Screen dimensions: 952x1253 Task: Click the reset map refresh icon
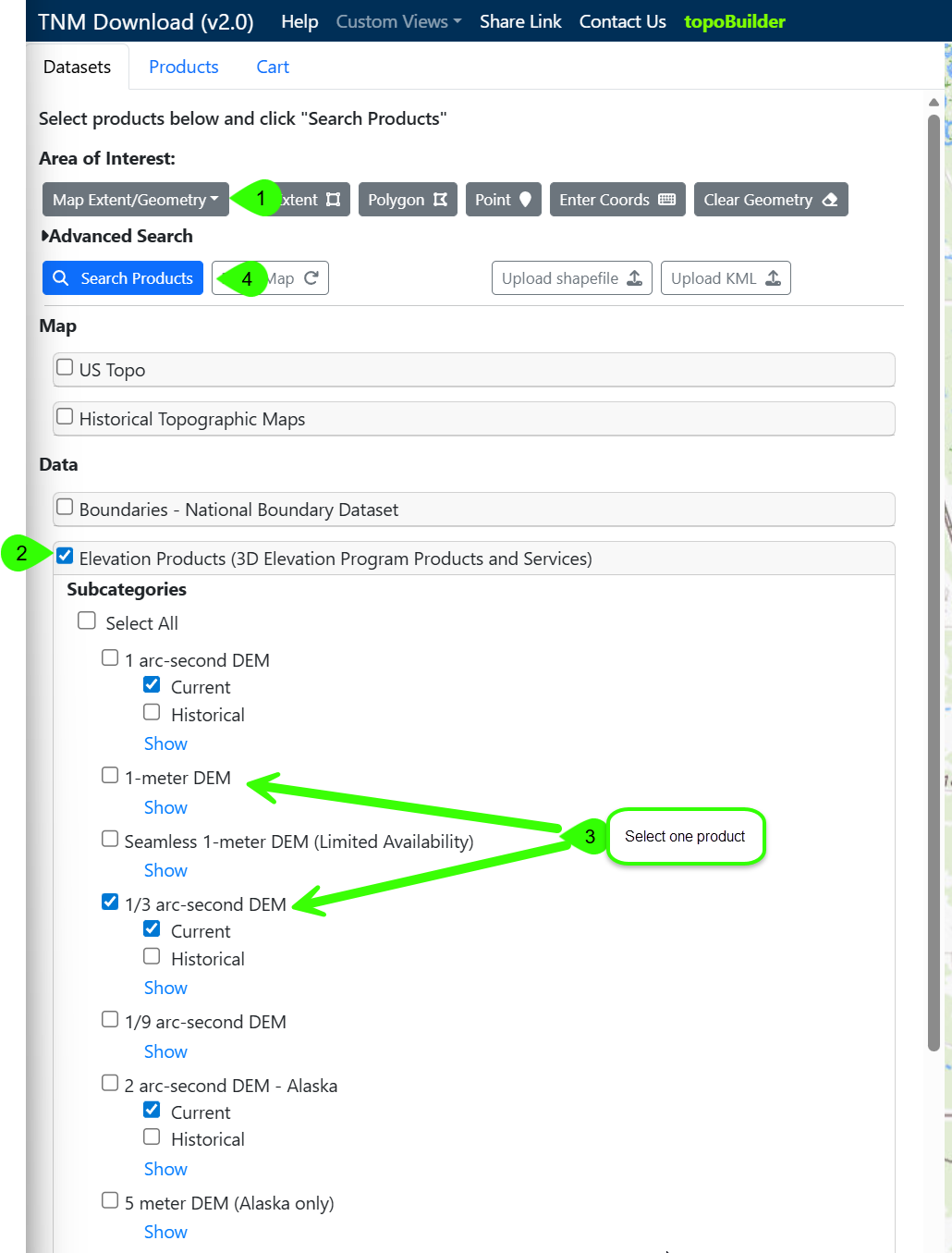pos(311,278)
